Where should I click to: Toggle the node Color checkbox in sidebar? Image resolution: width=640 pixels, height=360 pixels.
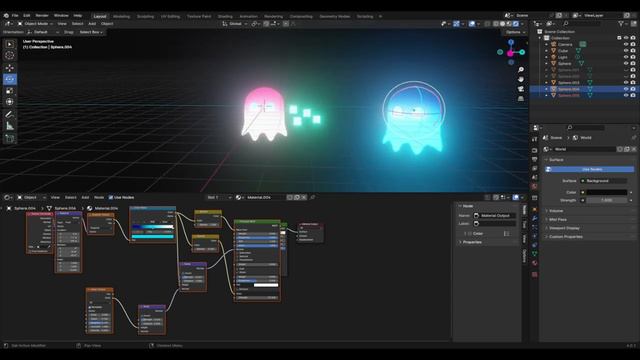pyautogui.click(x=470, y=233)
